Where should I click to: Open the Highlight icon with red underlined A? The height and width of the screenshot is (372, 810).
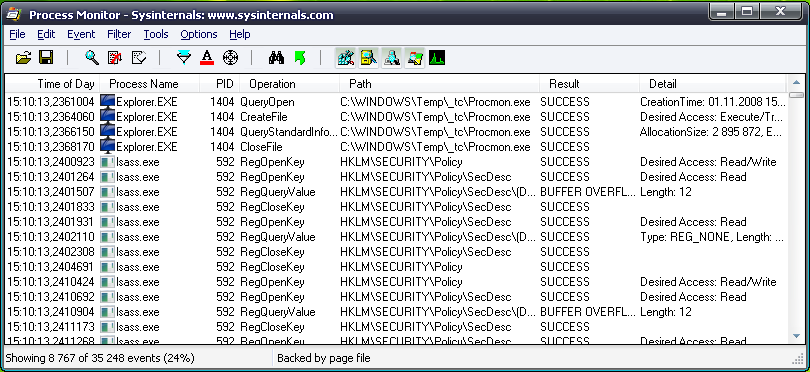pos(207,57)
